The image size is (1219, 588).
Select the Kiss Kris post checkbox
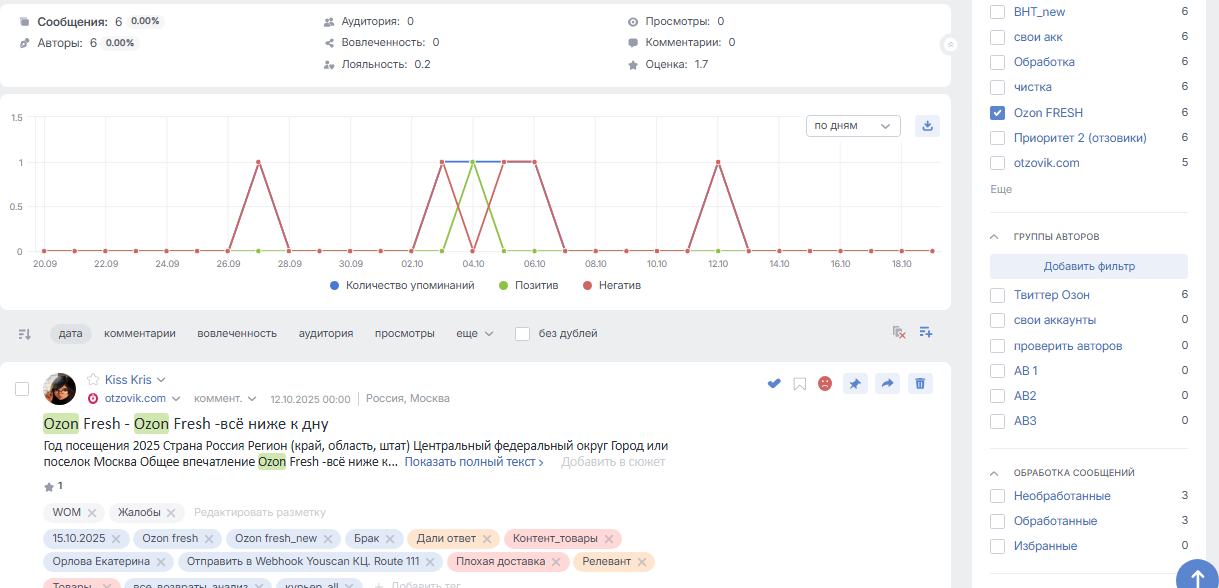point(22,389)
